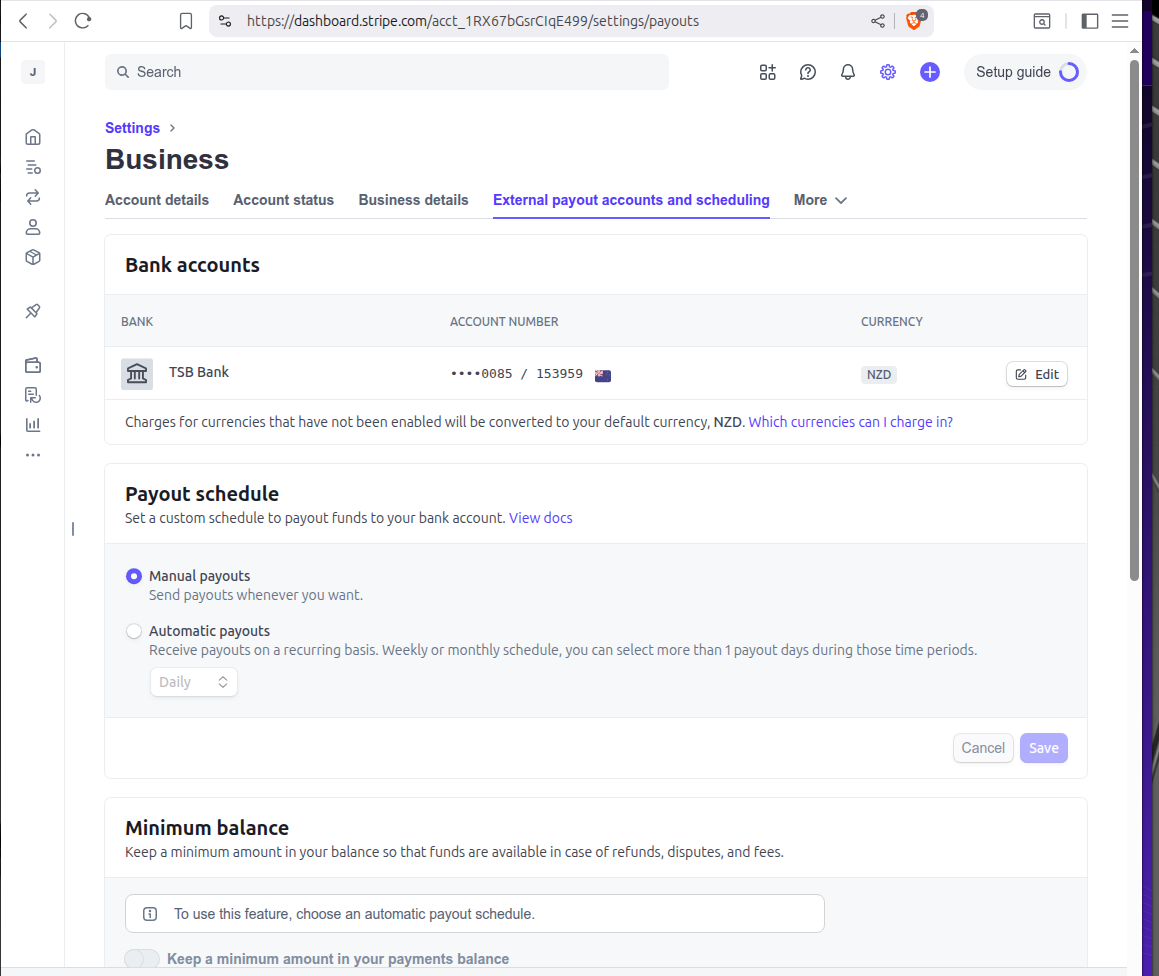Switch to Account details tab

click(157, 200)
